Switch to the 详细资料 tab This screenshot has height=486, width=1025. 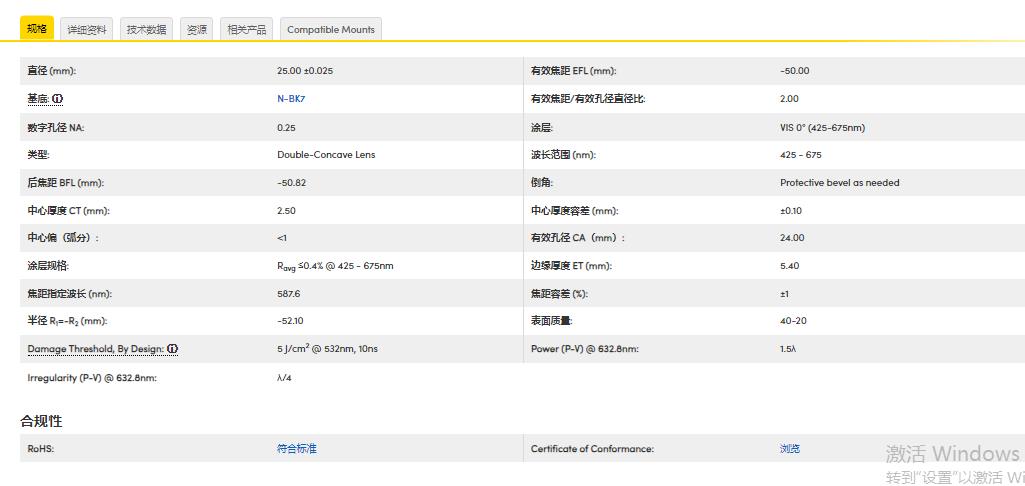[x=87, y=29]
